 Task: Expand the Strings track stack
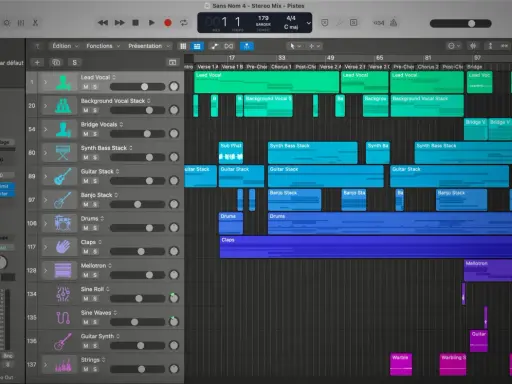[x=46, y=365]
